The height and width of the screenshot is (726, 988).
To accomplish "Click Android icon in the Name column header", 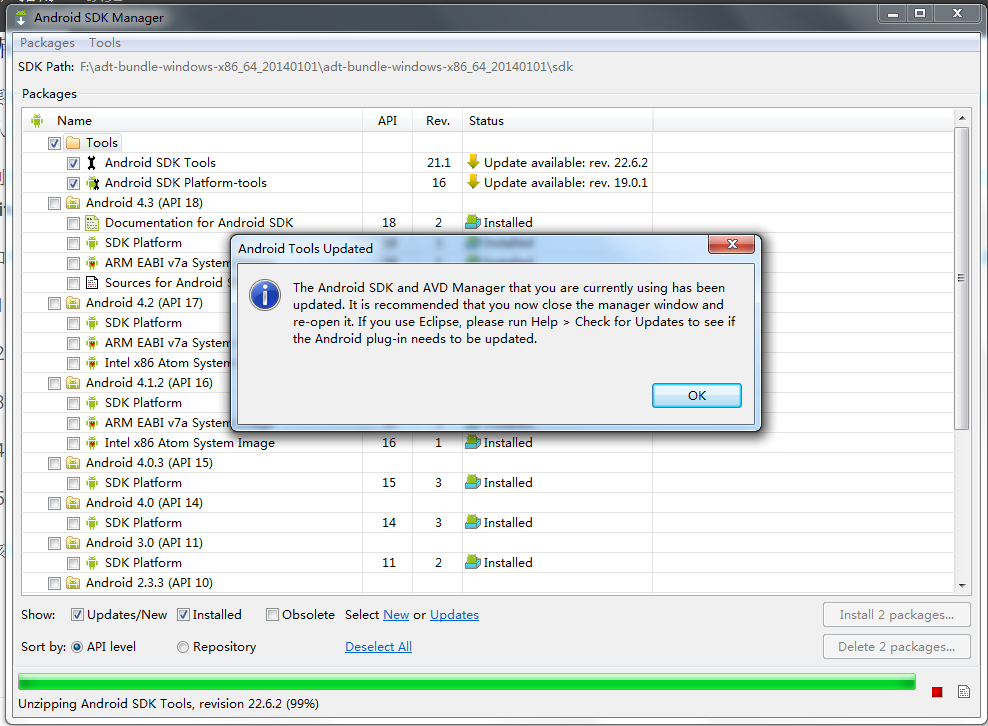I will (37, 120).
